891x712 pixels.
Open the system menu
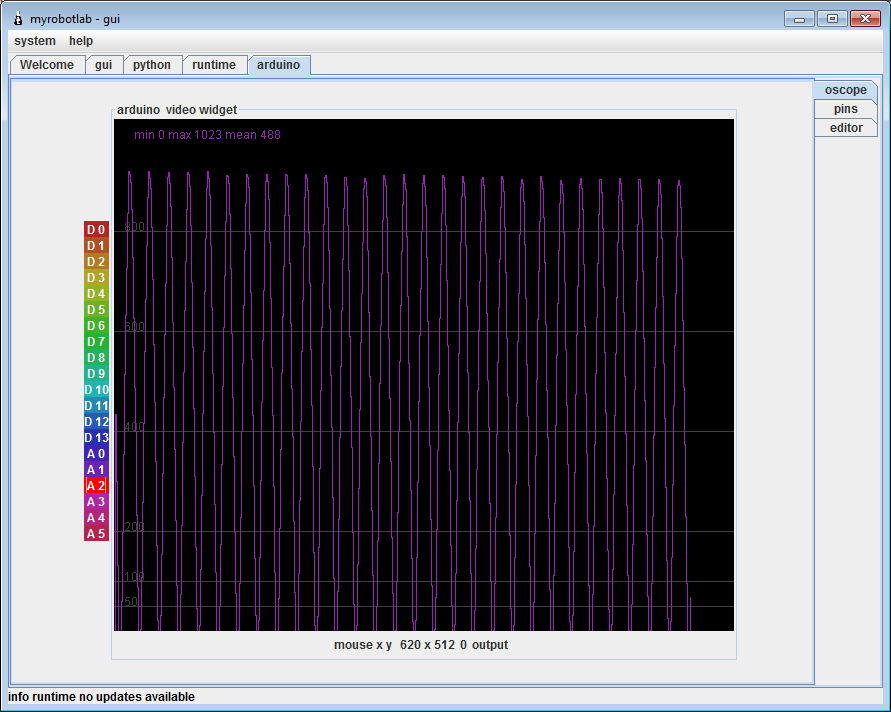35,41
